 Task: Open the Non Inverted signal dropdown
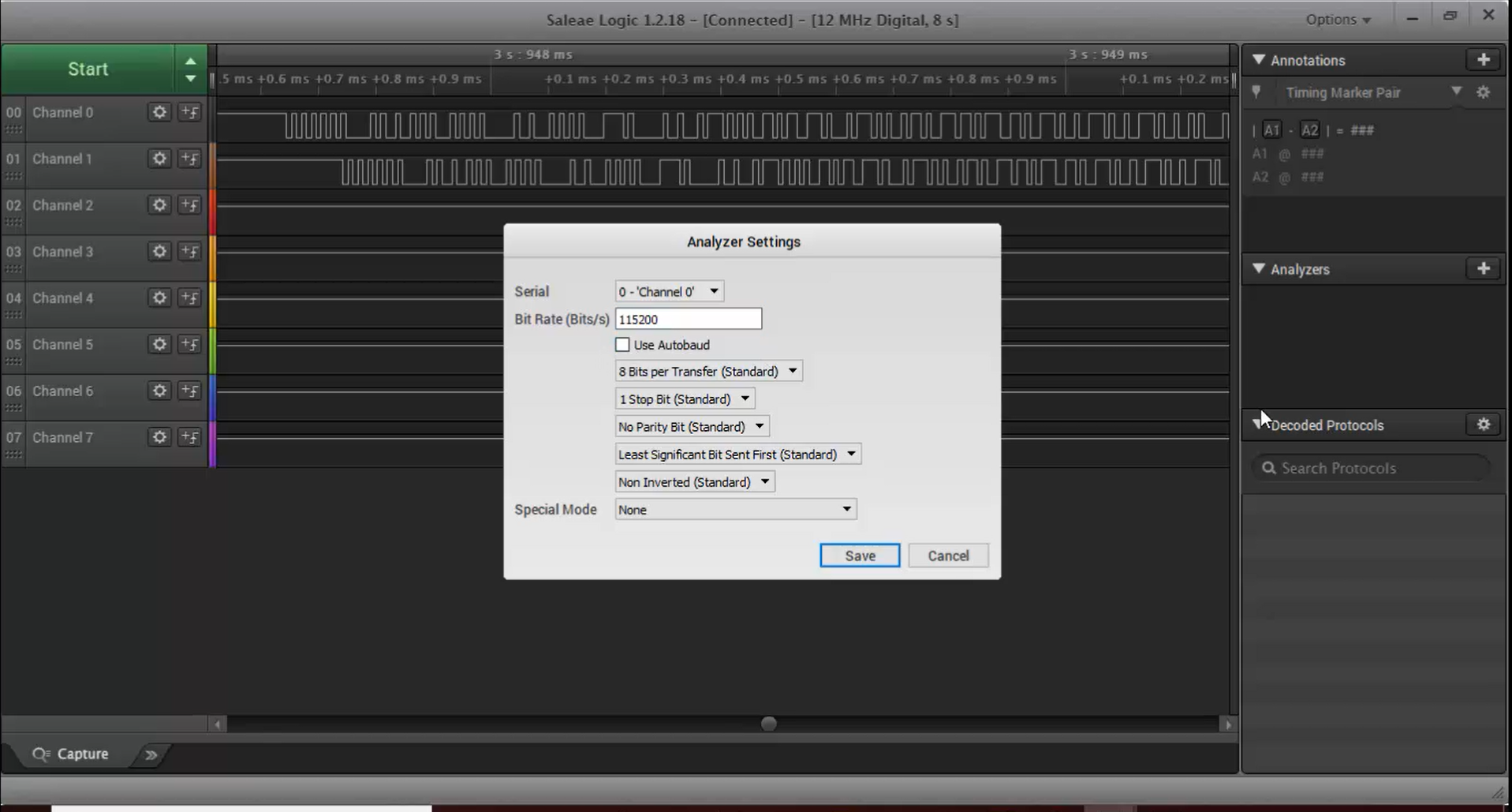coord(695,481)
